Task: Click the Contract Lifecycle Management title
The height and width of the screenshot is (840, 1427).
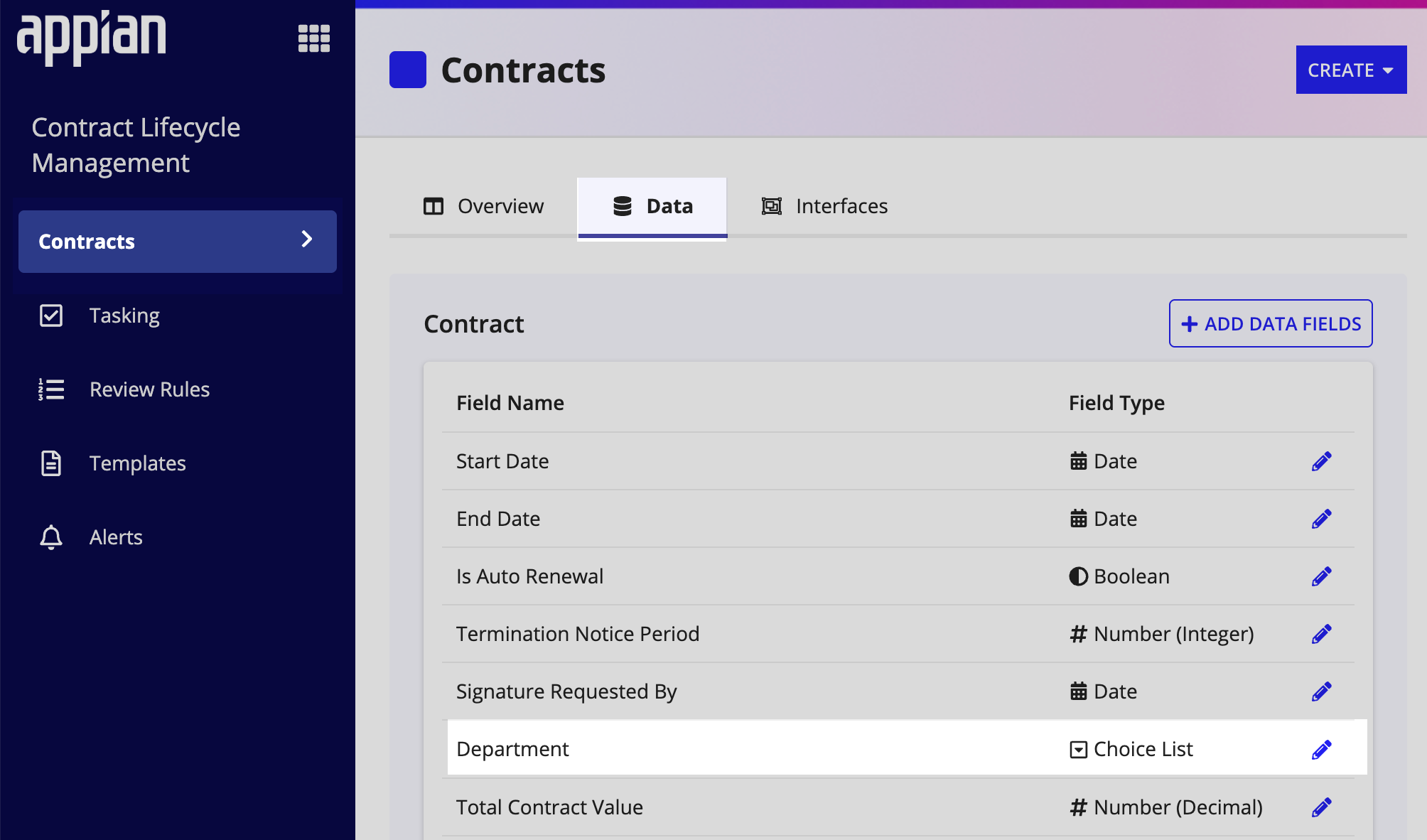Action: click(x=136, y=145)
